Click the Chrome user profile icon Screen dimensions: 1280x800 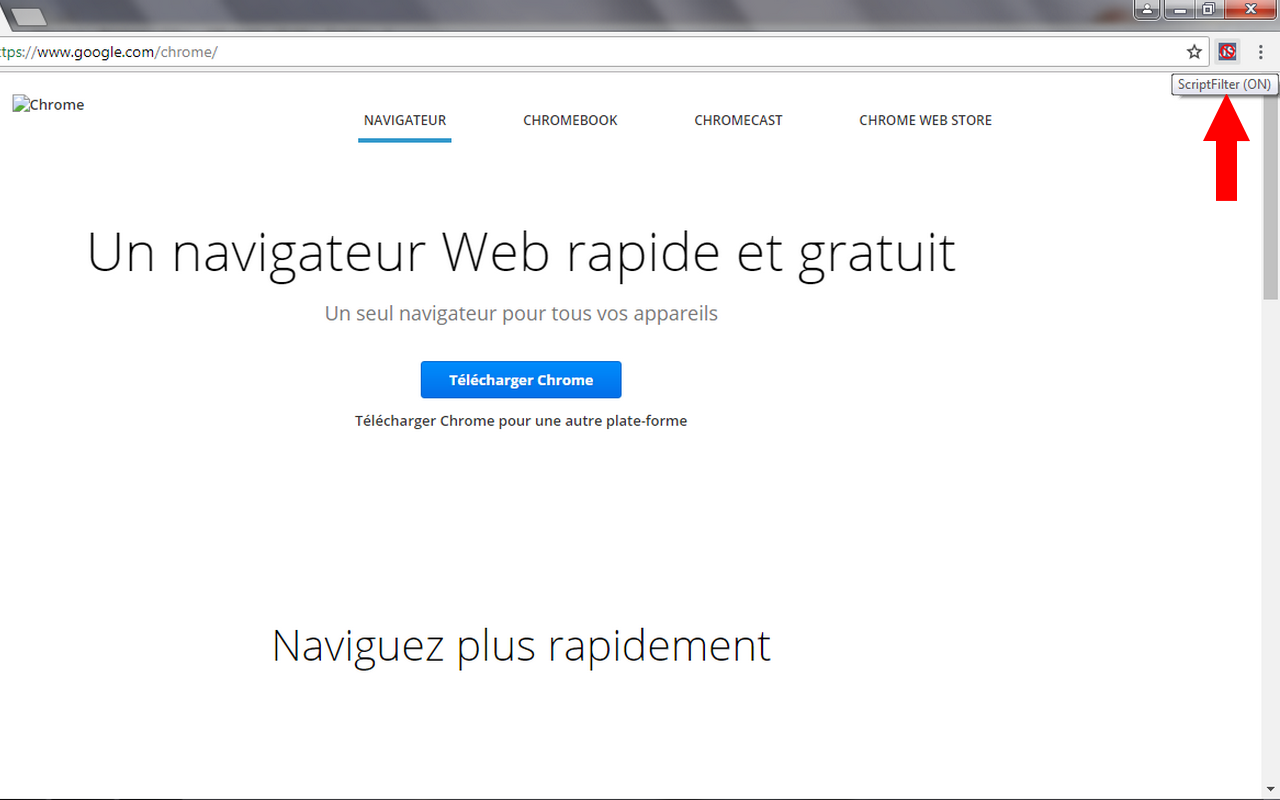tap(1146, 9)
